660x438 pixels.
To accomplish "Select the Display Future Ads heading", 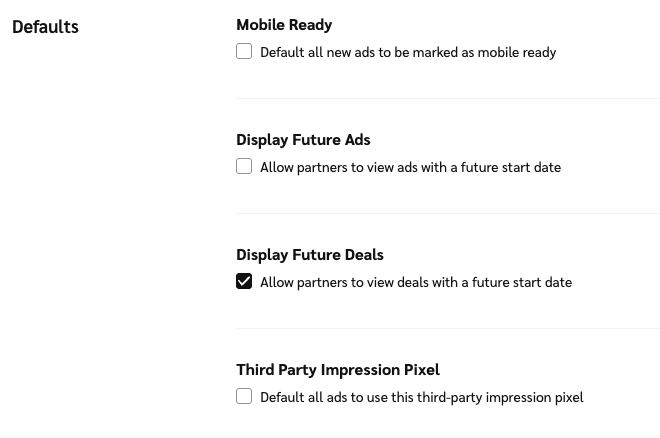I will click(x=303, y=139).
